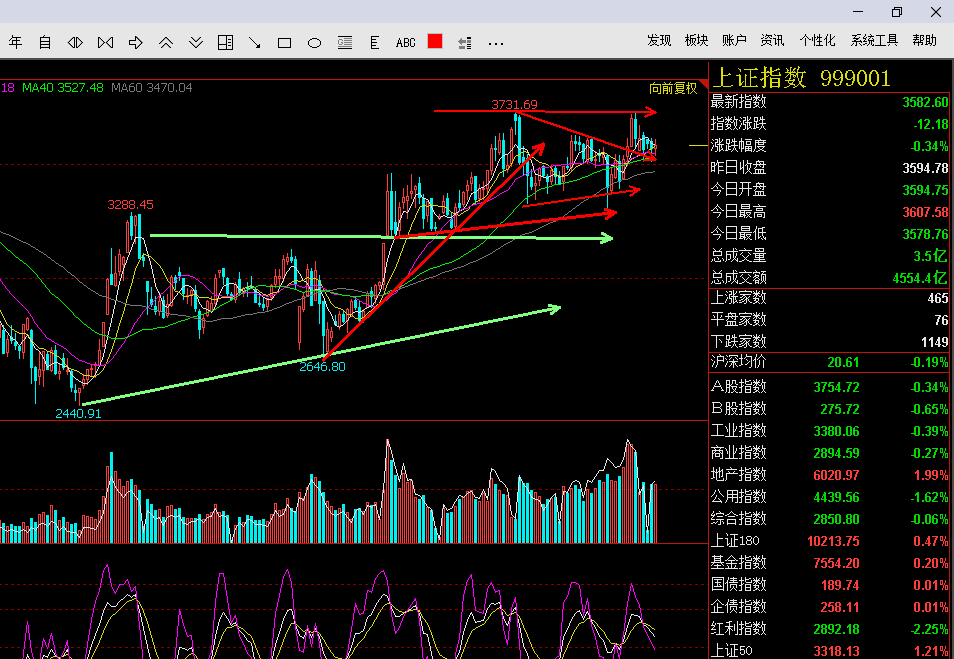Click the 上证50 index row
The image size is (954, 659).
[829, 650]
